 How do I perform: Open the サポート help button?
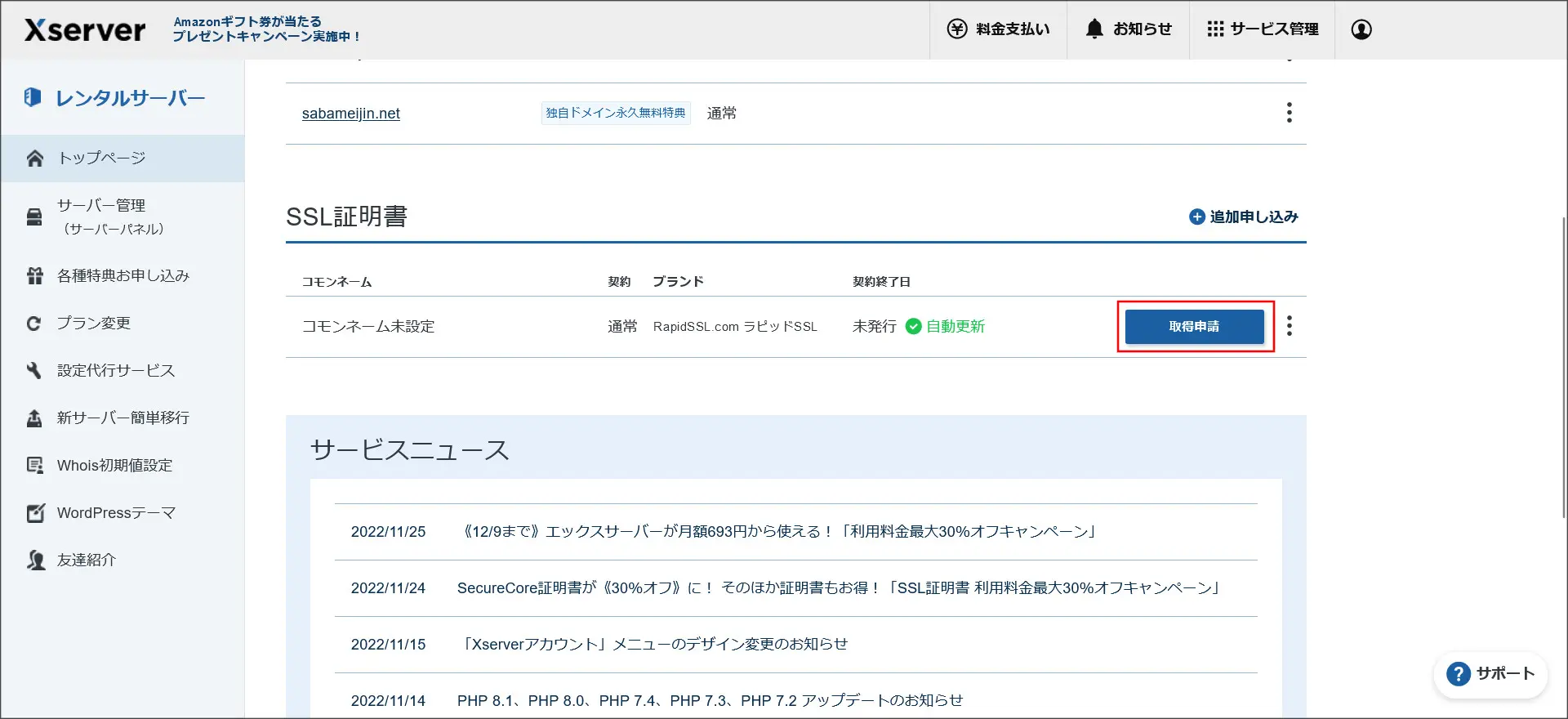[1490, 674]
